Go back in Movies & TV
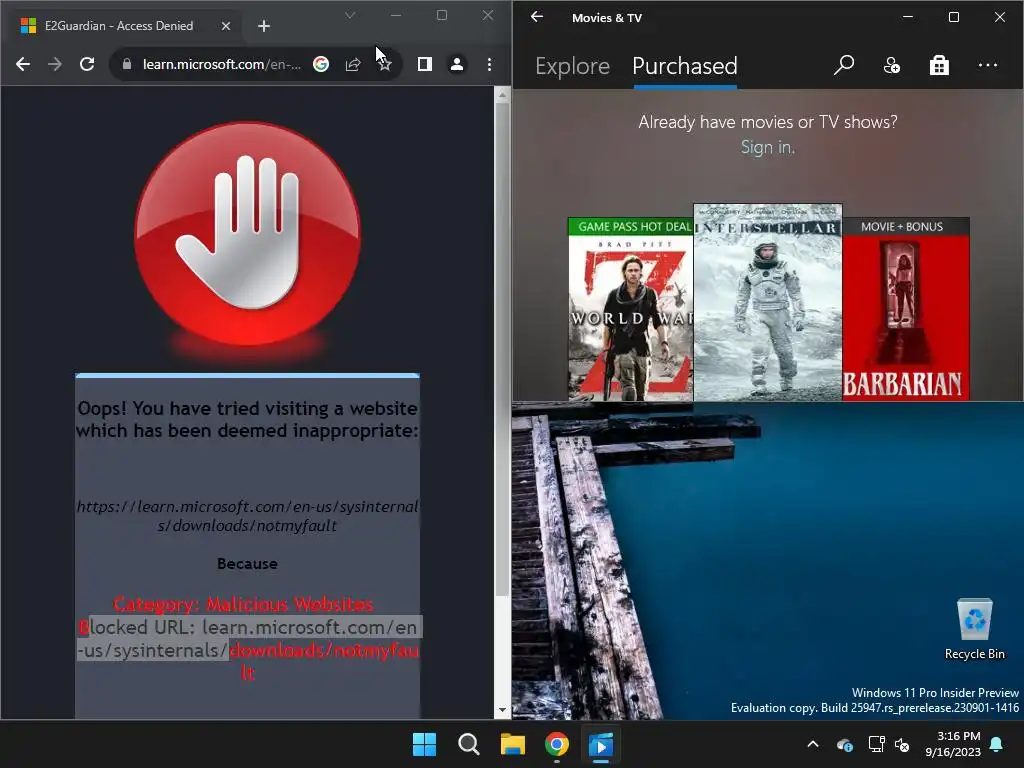Image resolution: width=1024 pixels, height=768 pixels. [537, 17]
